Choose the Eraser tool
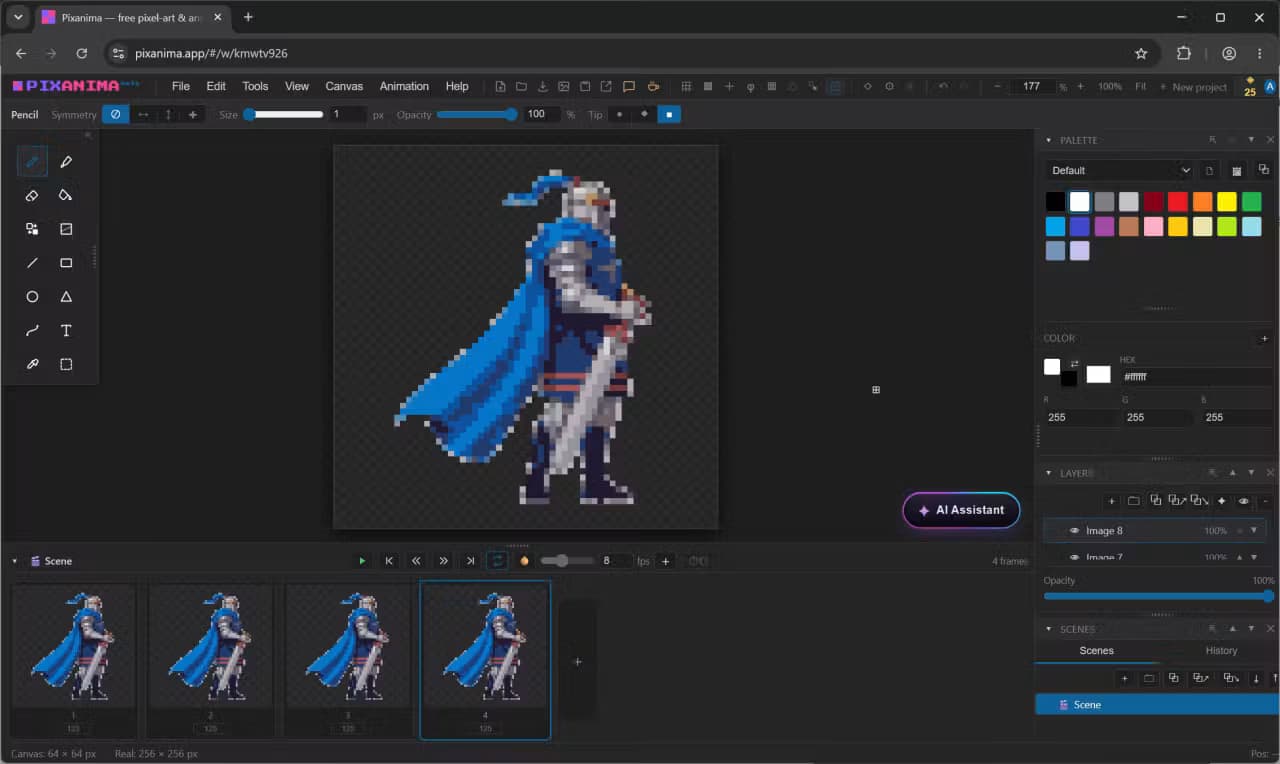Image resolution: width=1280 pixels, height=764 pixels. pos(32,195)
